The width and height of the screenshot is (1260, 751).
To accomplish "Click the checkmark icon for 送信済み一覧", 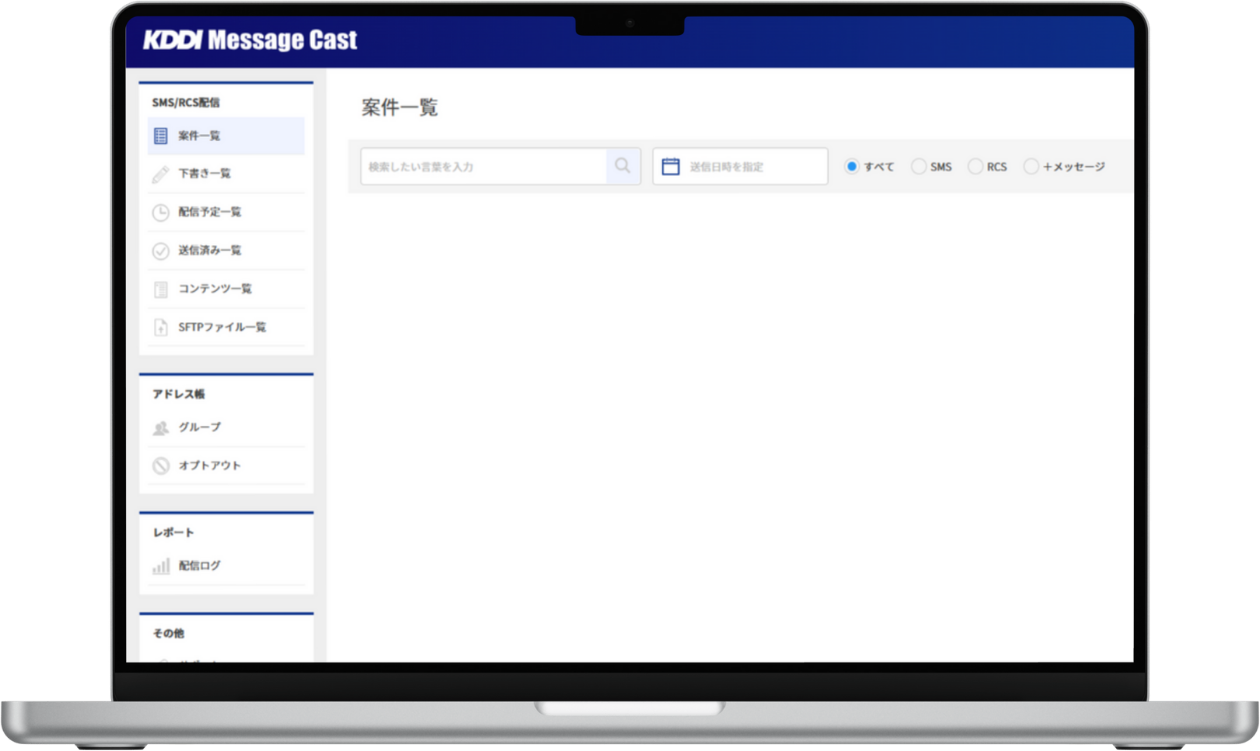I will [161, 250].
